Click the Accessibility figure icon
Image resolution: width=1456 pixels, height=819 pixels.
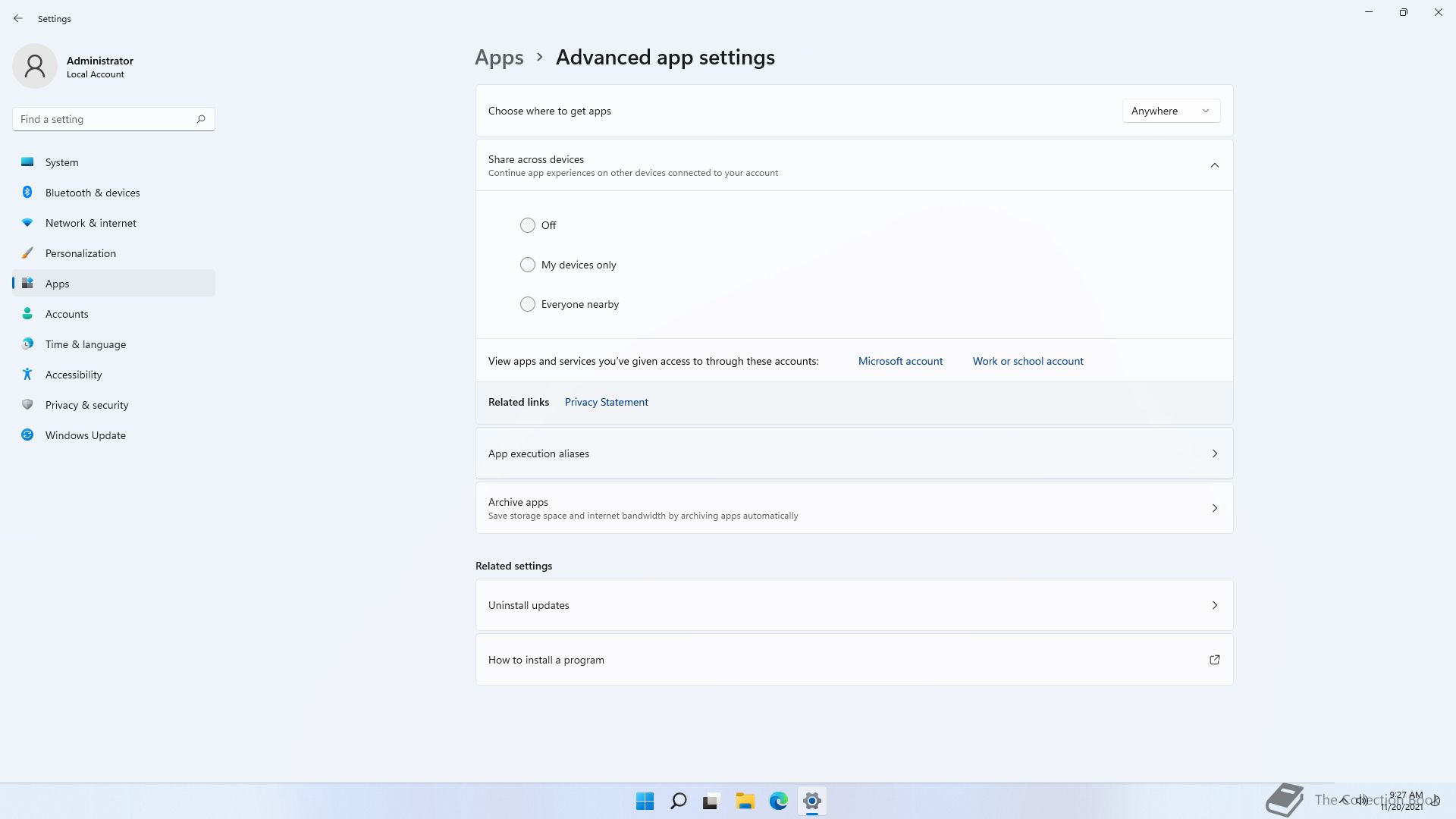click(27, 374)
